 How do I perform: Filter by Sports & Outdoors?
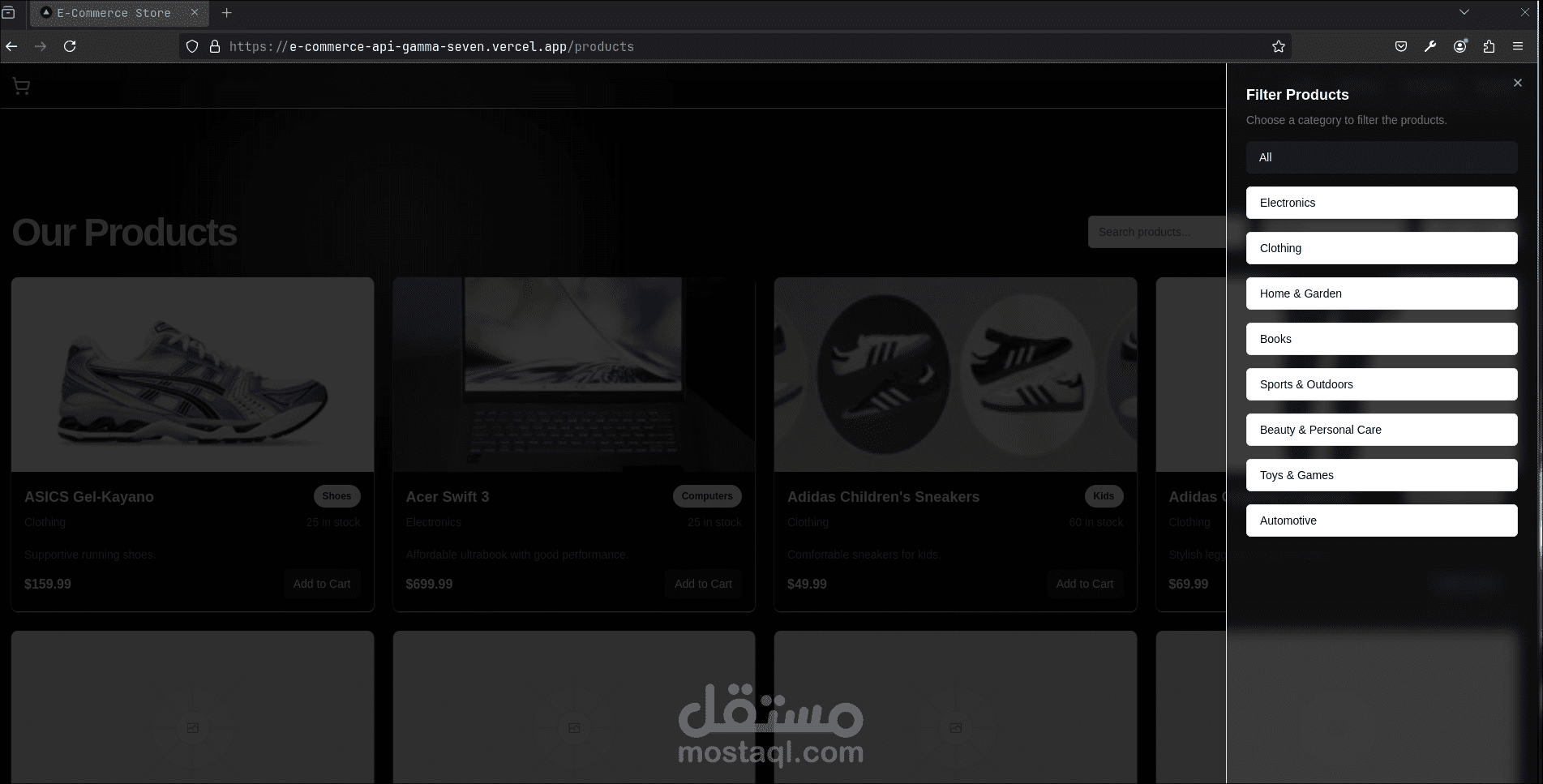pyautogui.click(x=1382, y=384)
